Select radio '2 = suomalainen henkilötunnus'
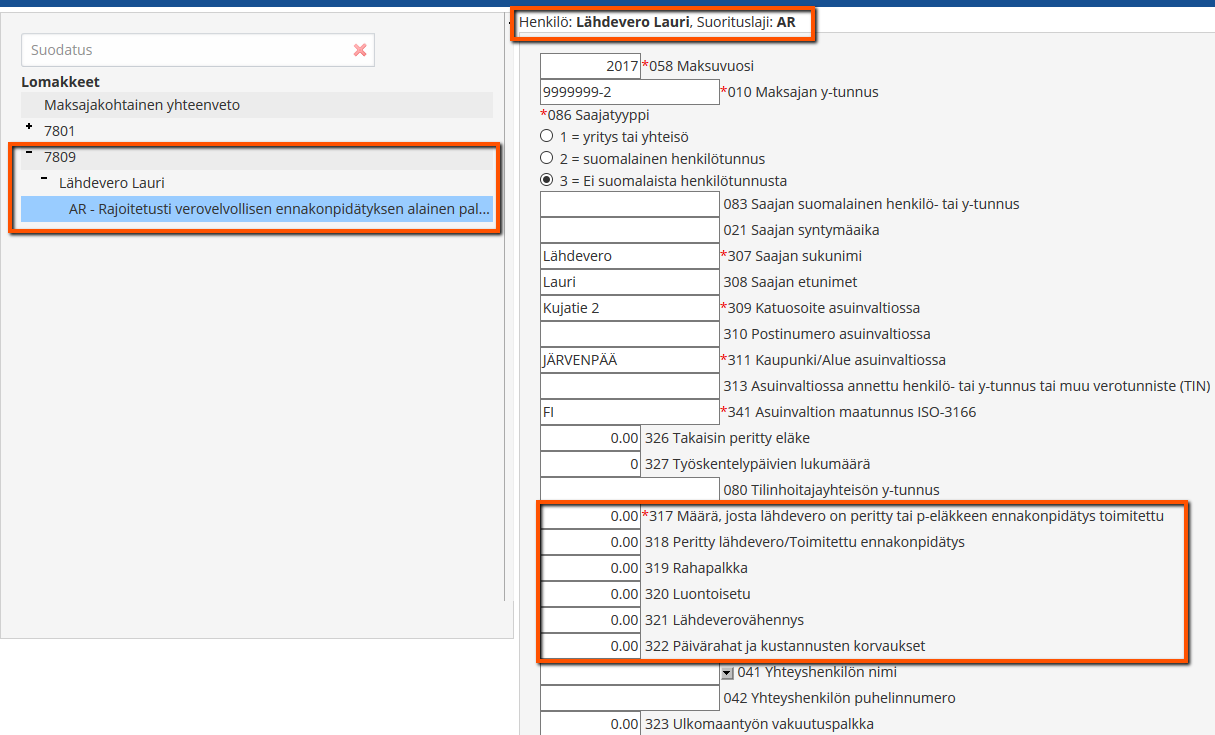1215x735 pixels. pos(546,158)
